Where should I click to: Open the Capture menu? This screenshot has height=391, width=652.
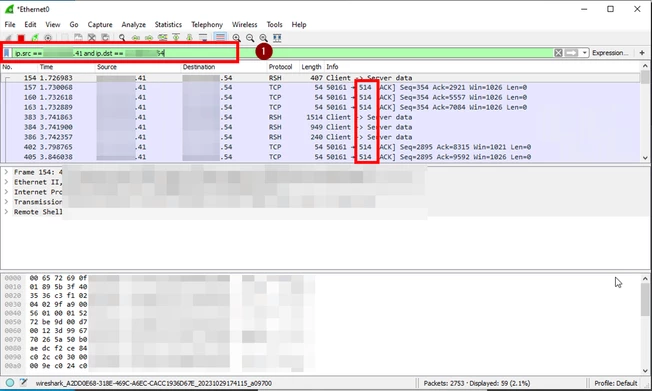(x=100, y=25)
